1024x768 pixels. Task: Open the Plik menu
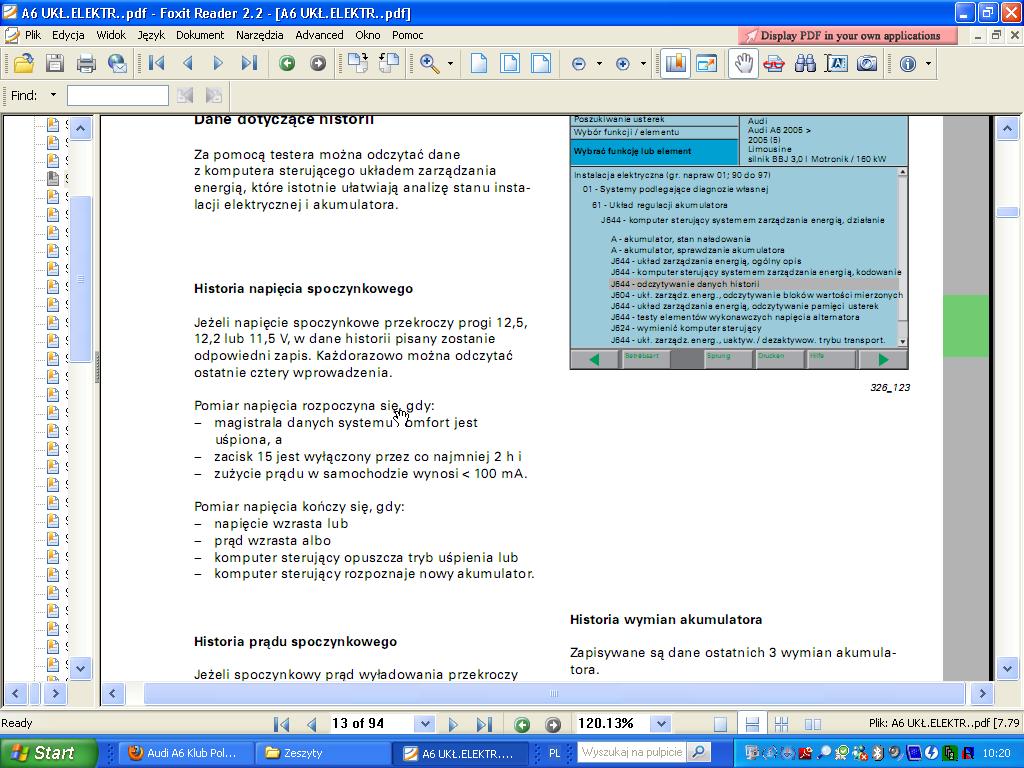point(33,35)
